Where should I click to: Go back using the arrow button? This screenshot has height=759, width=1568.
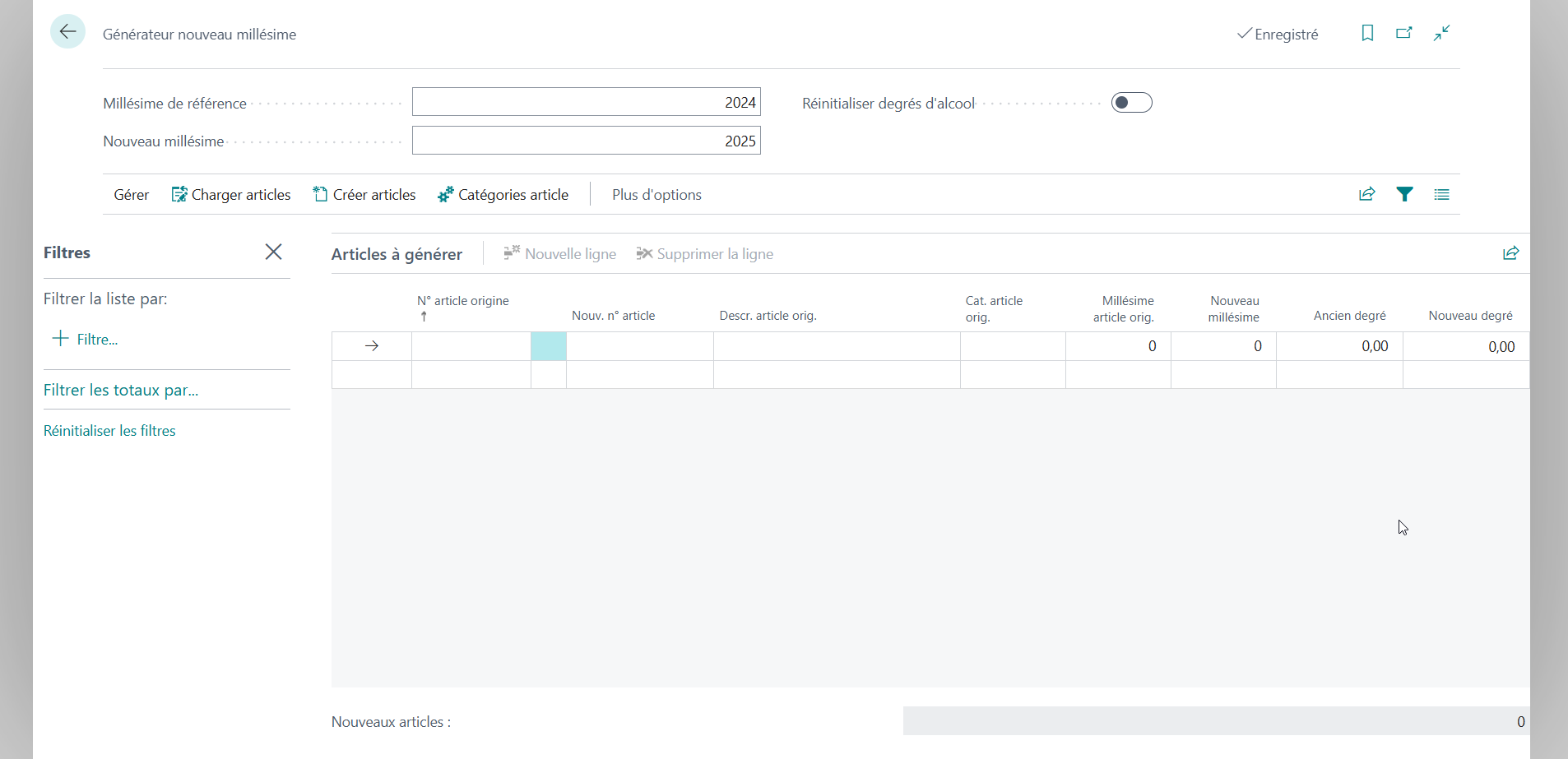[x=67, y=32]
